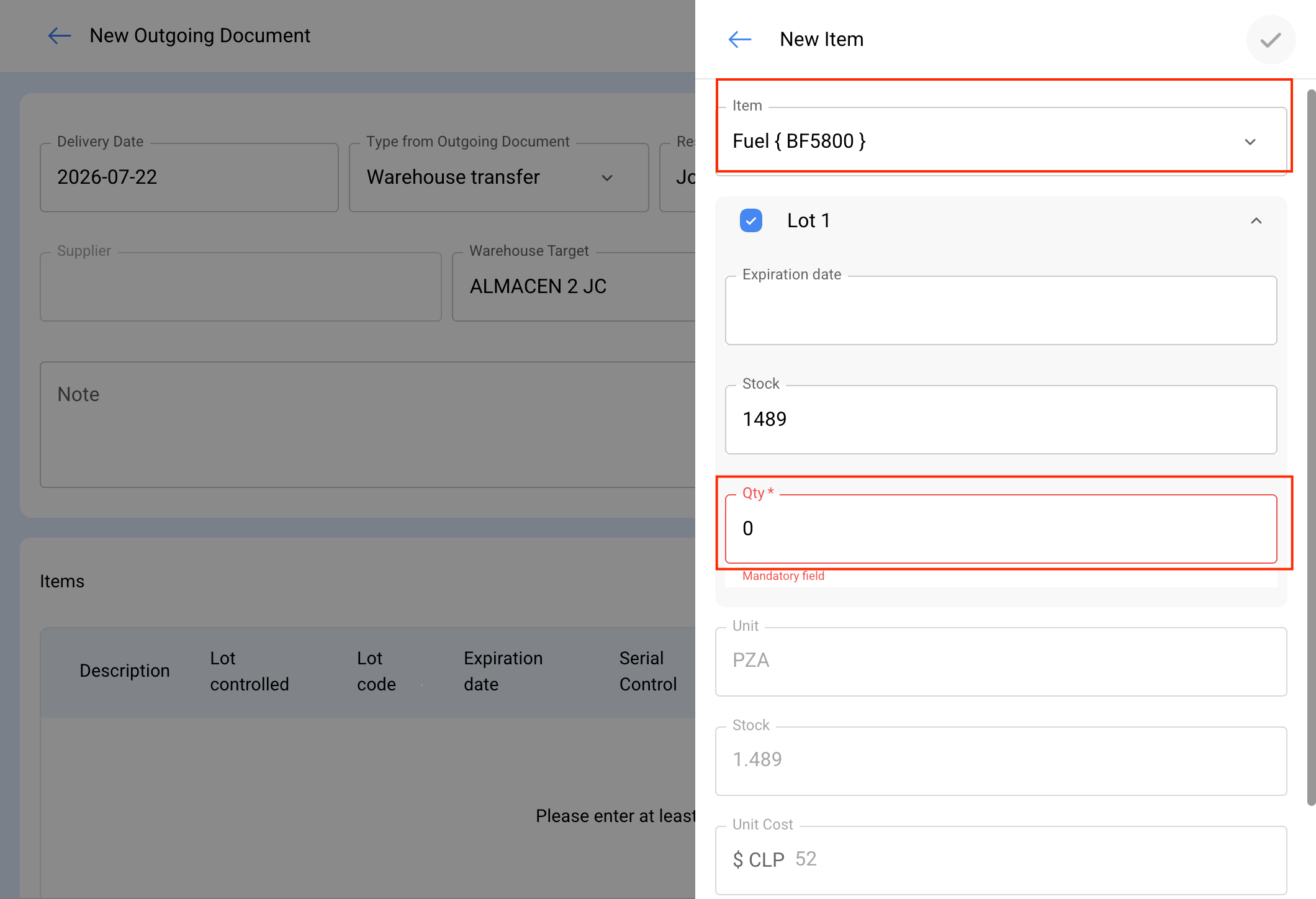The image size is (1316, 899).
Task: Click the Qty mandatory input field
Action: click(1001, 529)
